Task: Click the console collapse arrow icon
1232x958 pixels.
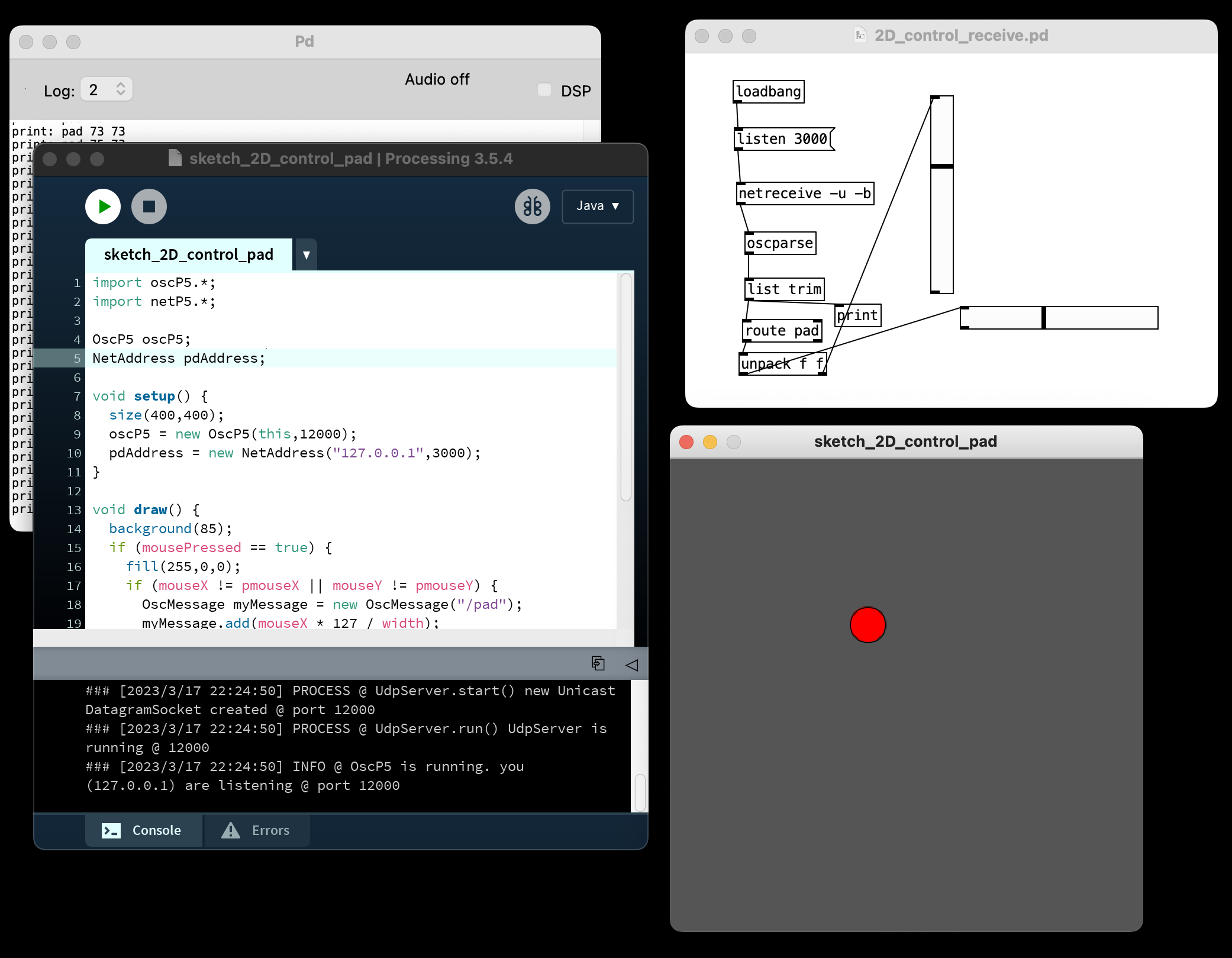Action: [x=631, y=665]
